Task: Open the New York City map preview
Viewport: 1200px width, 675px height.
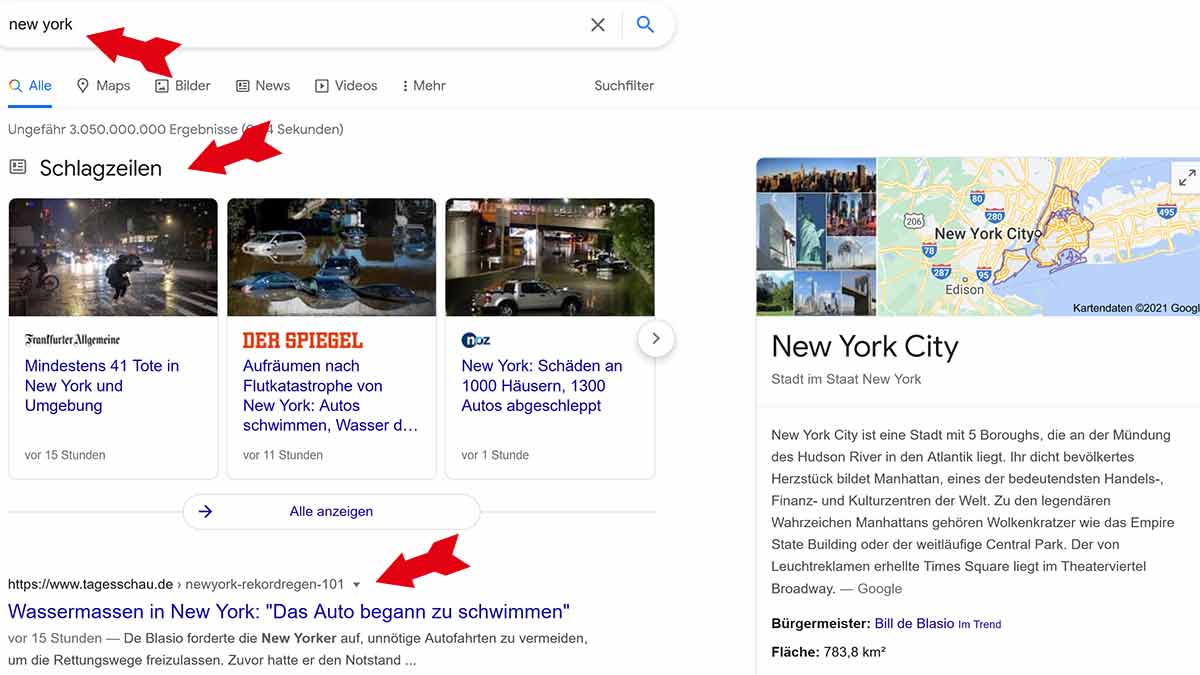Action: coord(1038,237)
